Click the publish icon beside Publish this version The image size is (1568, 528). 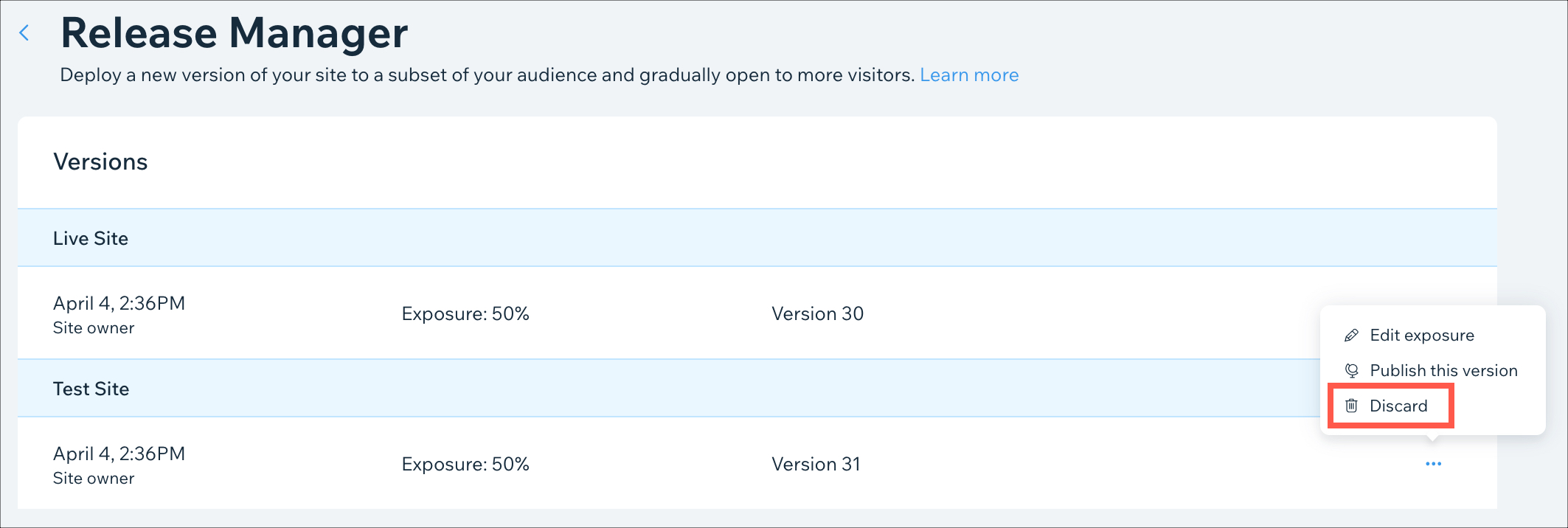pos(1351,371)
